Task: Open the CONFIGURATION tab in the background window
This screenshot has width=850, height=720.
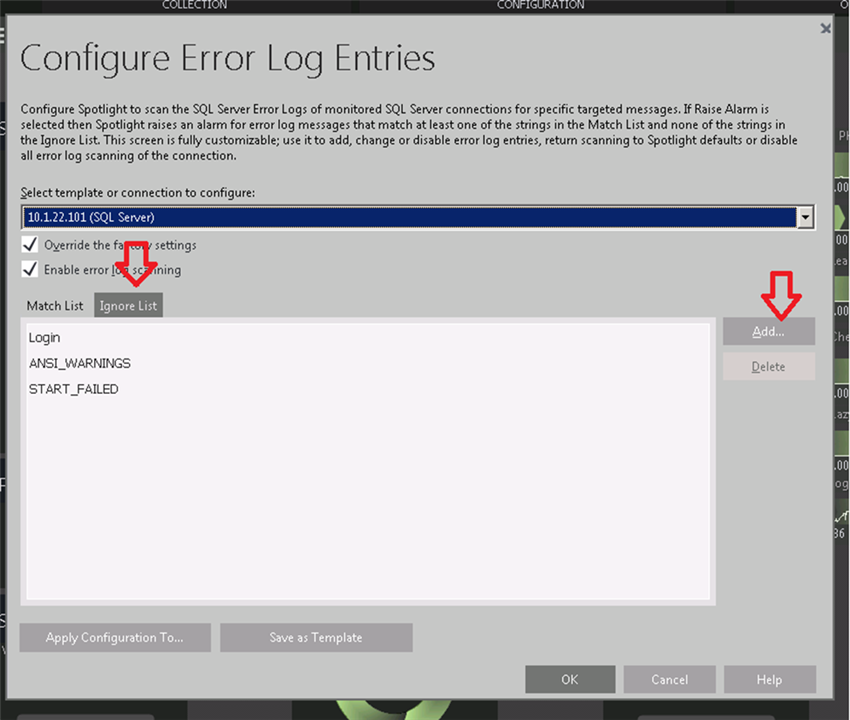Action: click(x=540, y=5)
